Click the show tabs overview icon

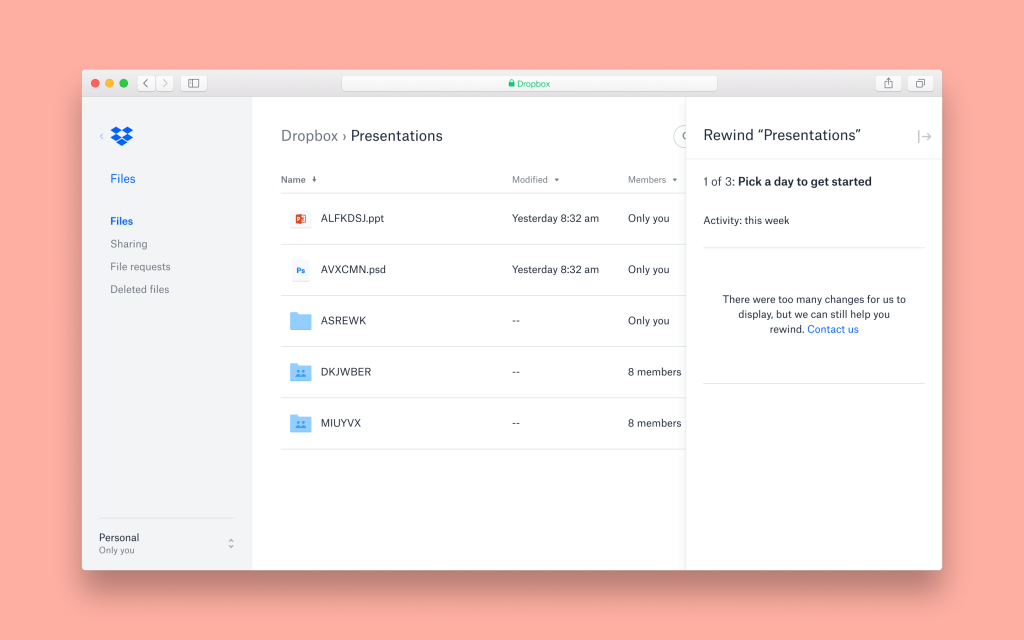(x=920, y=84)
